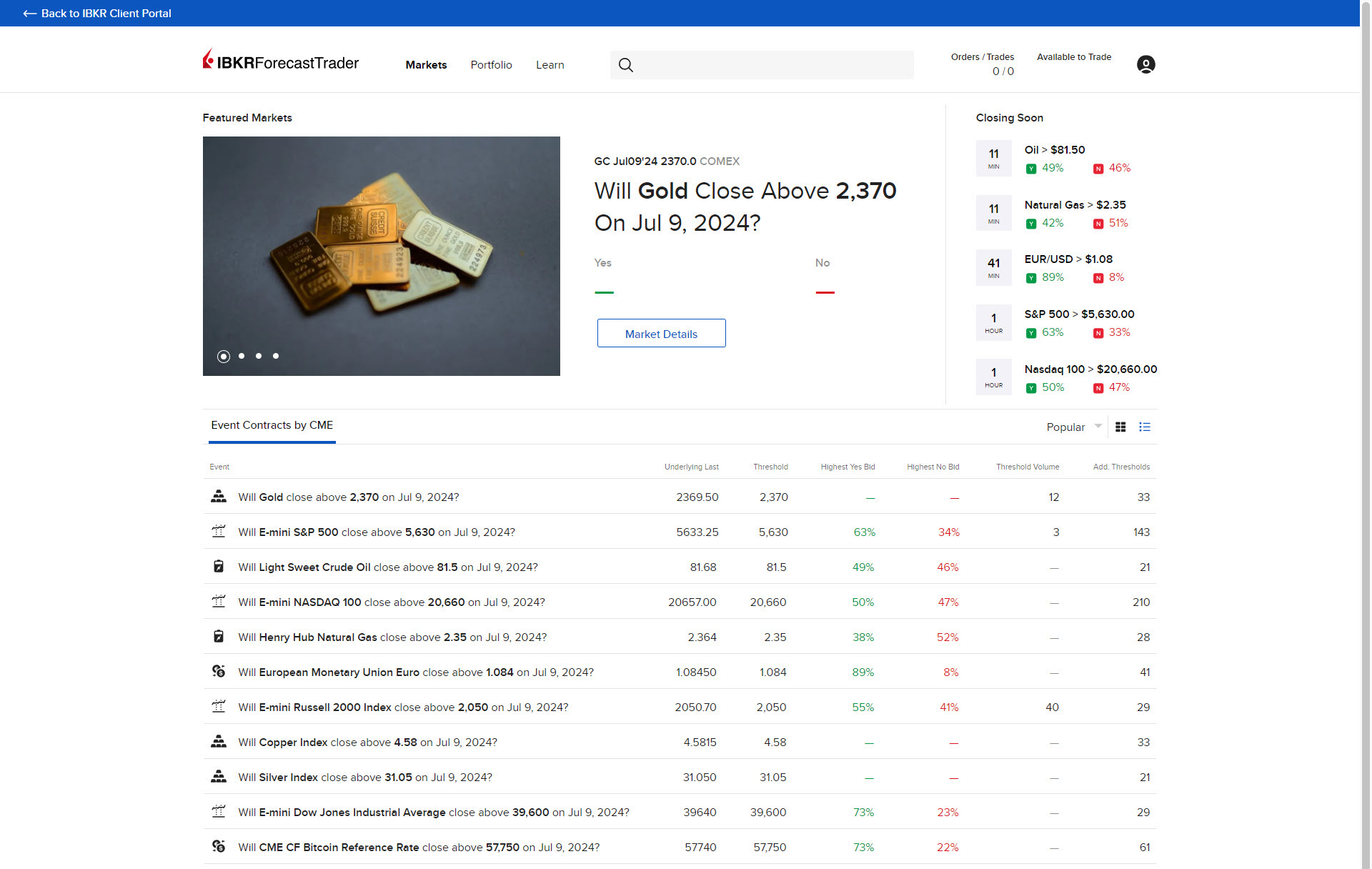This screenshot has height=869, width=1372.
Task: Open the Markets navigation menu
Action: tap(425, 64)
